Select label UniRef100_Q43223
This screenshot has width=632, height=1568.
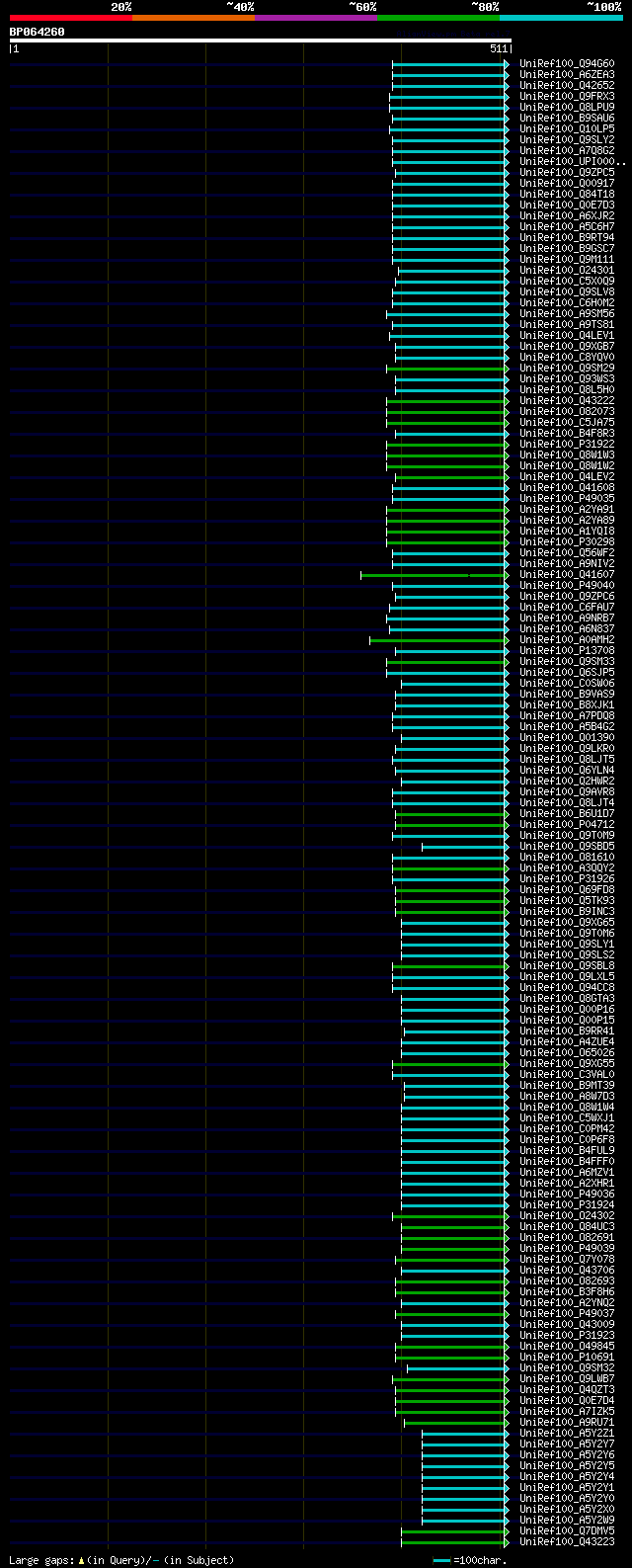(x=567, y=1541)
